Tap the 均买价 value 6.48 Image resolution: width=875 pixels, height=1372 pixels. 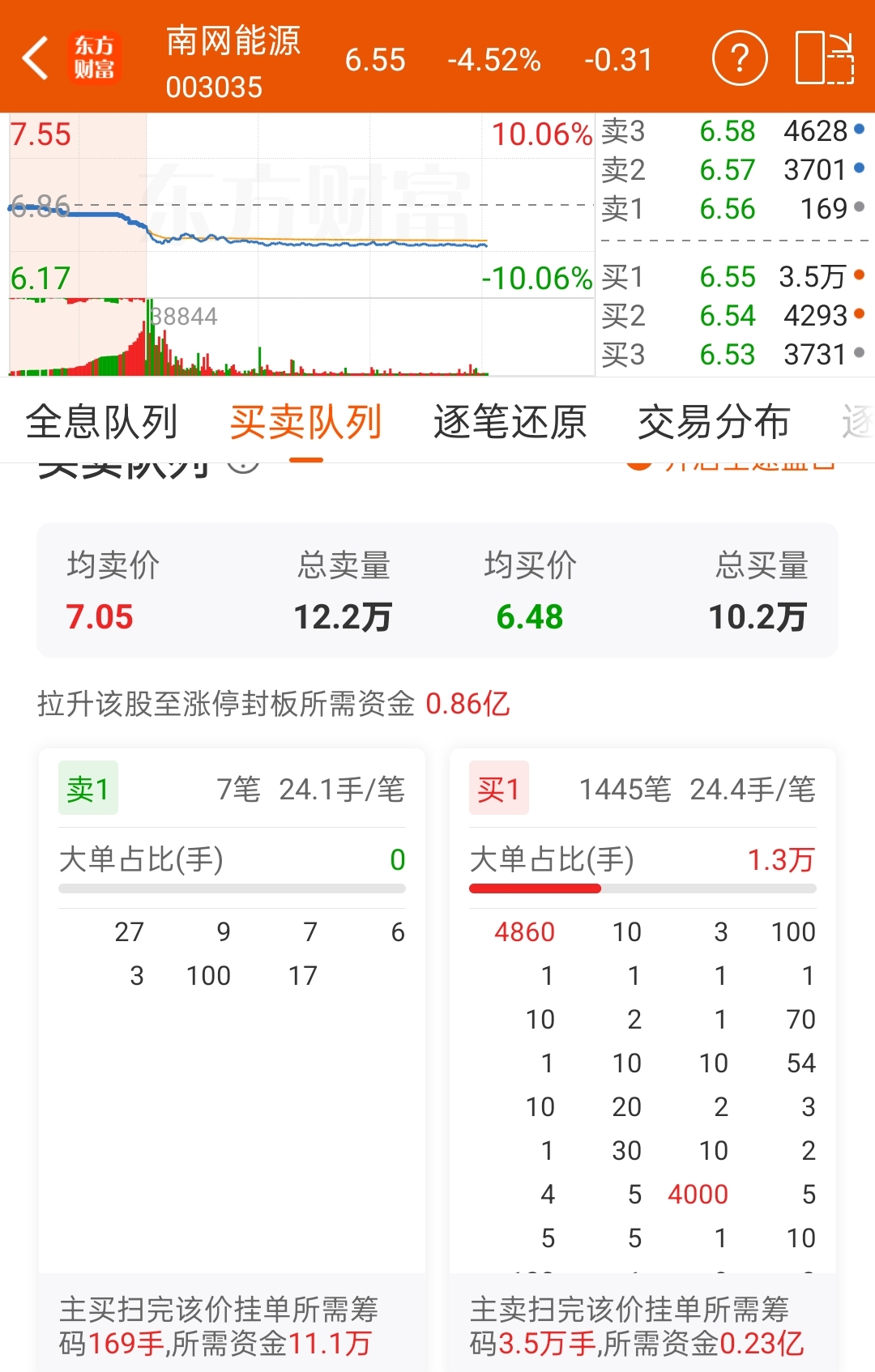pos(530,617)
